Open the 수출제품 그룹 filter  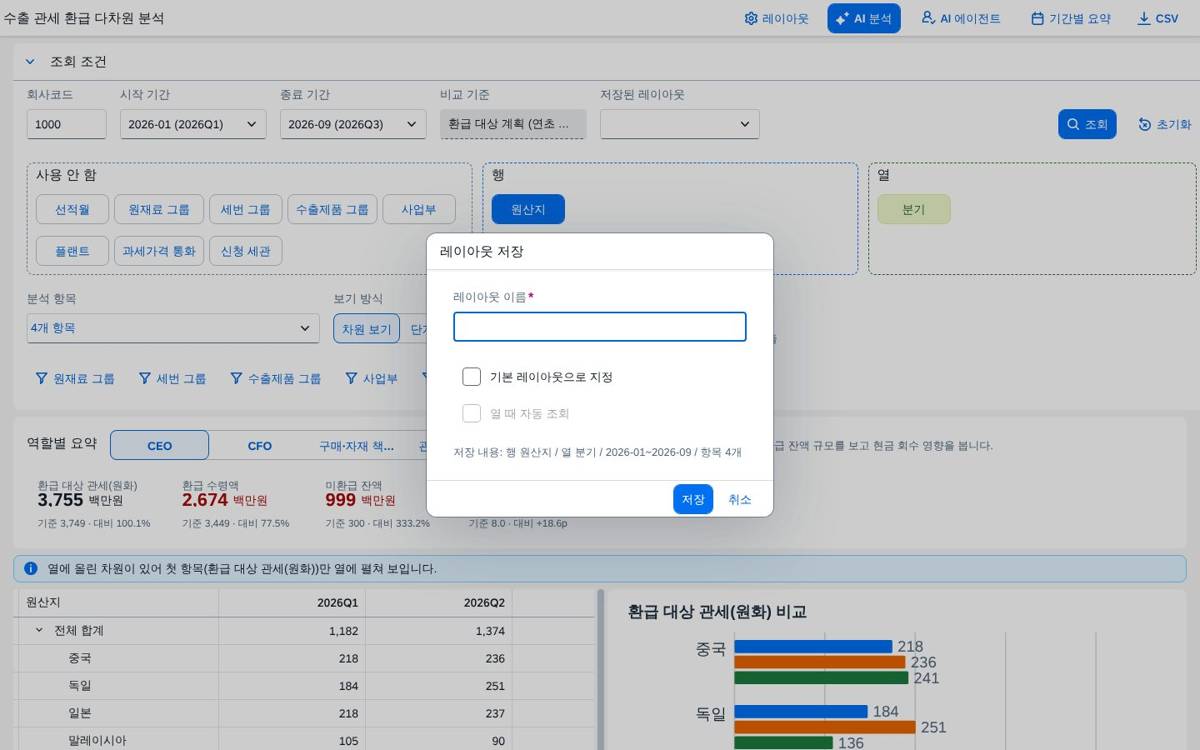click(275, 378)
